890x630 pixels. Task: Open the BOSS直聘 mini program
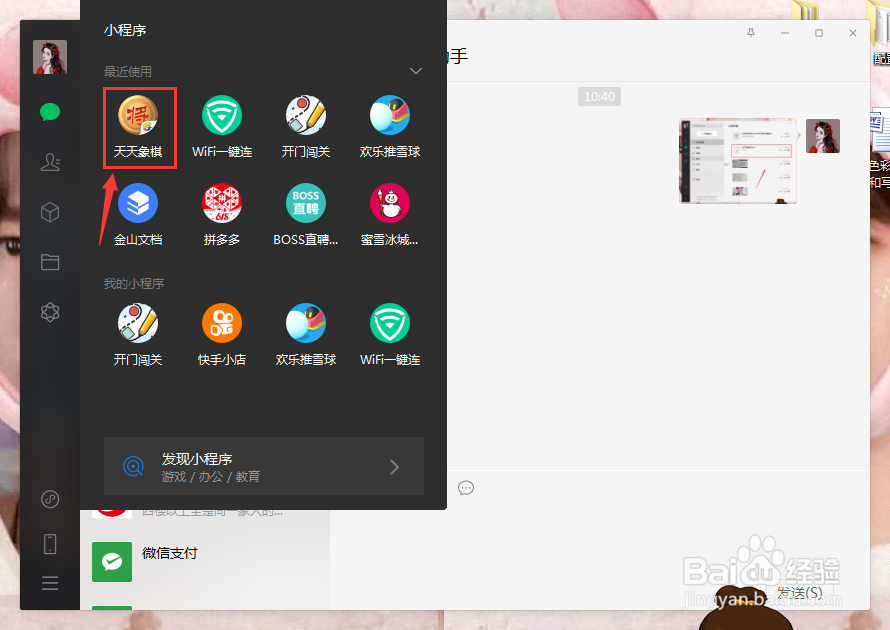click(x=306, y=215)
